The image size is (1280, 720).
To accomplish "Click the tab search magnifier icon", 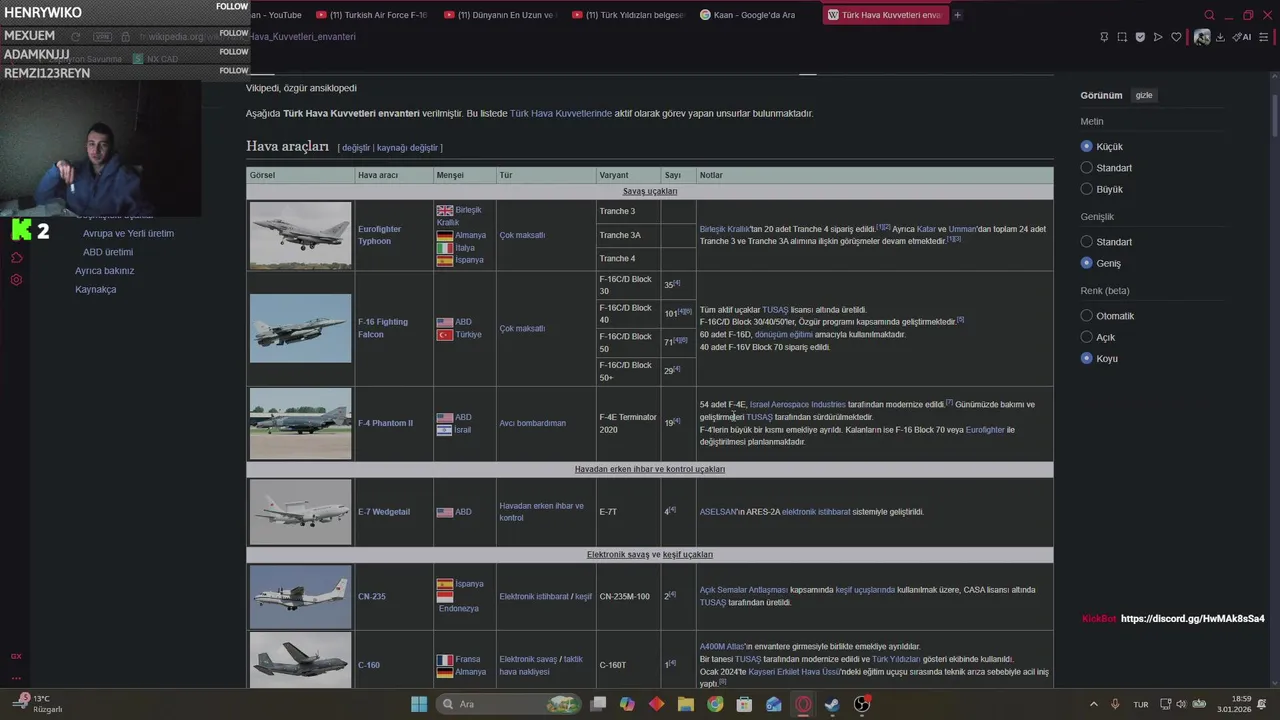I will [x=1209, y=15].
